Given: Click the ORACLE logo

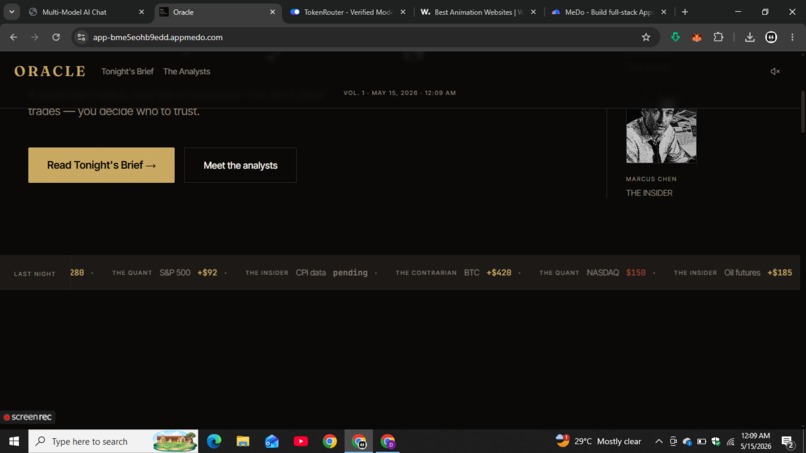Looking at the screenshot, I should pyautogui.click(x=50, y=71).
